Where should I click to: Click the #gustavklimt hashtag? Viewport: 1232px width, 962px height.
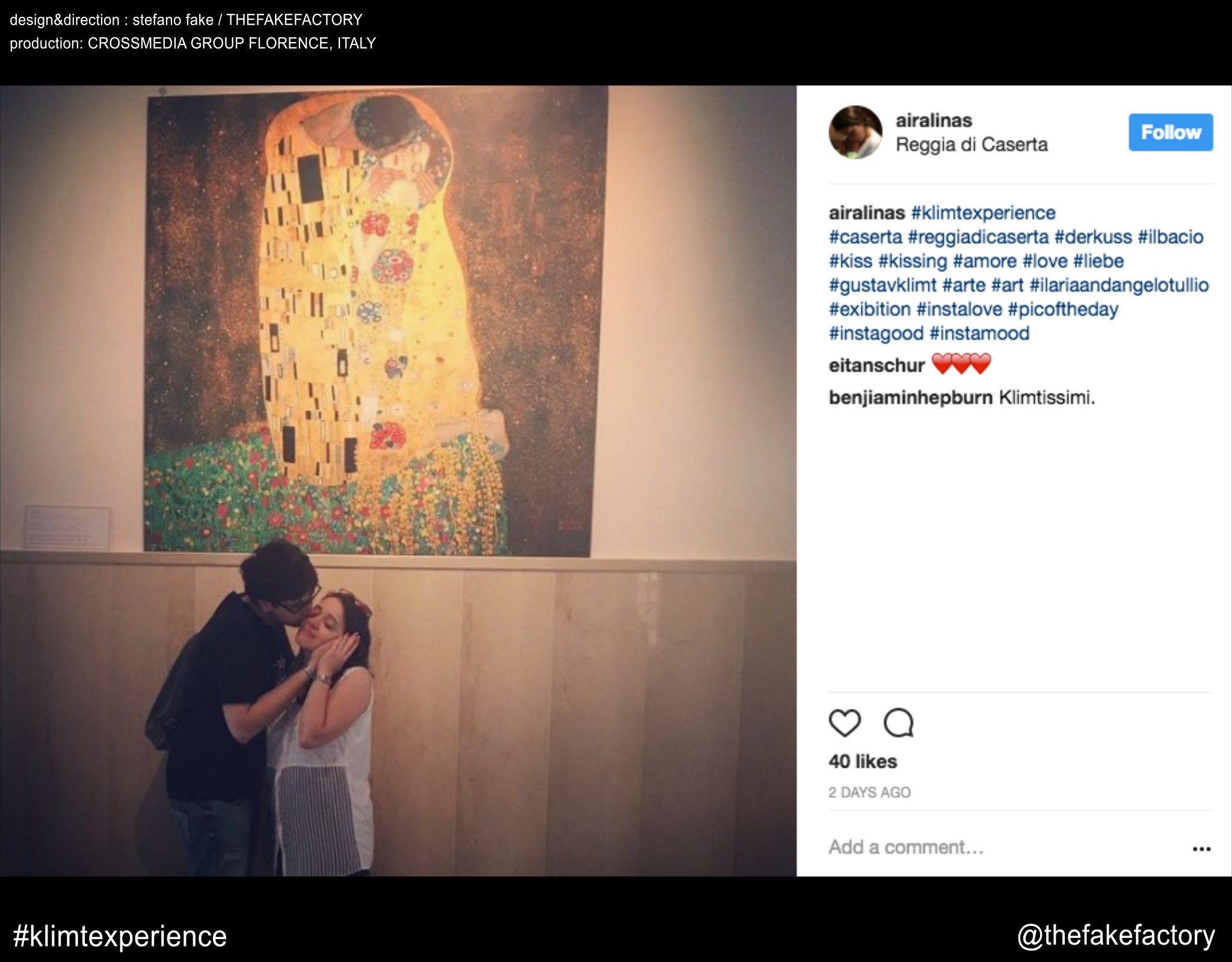click(x=882, y=285)
